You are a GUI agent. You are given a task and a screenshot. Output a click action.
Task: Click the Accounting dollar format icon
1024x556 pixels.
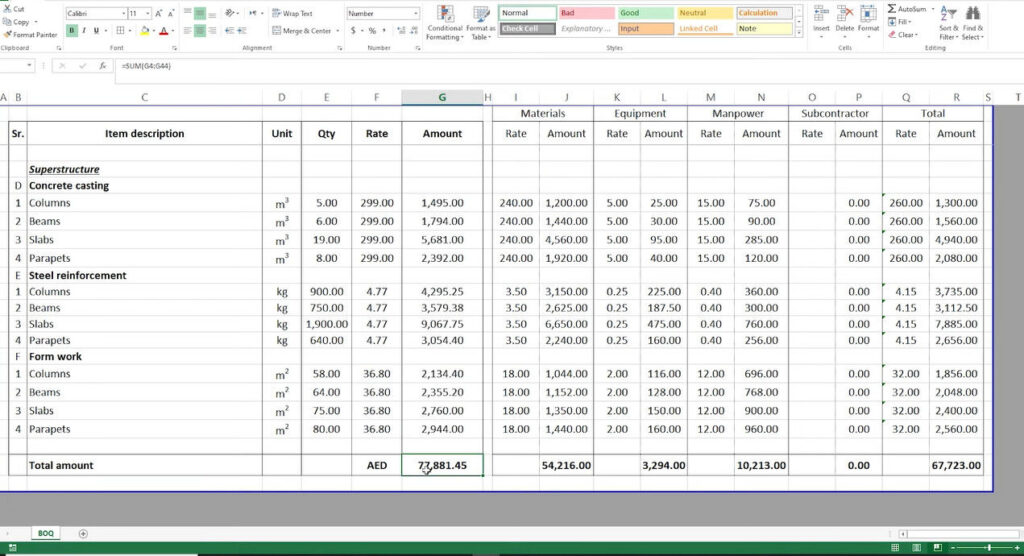coord(353,30)
